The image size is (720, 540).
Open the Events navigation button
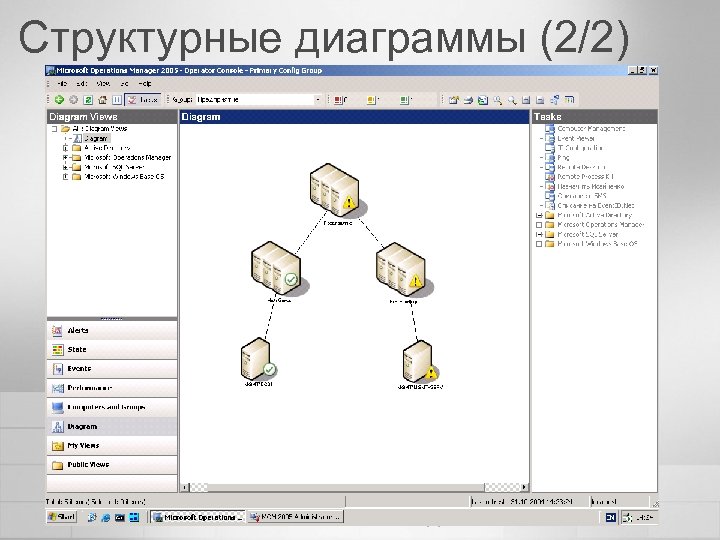(x=112, y=369)
